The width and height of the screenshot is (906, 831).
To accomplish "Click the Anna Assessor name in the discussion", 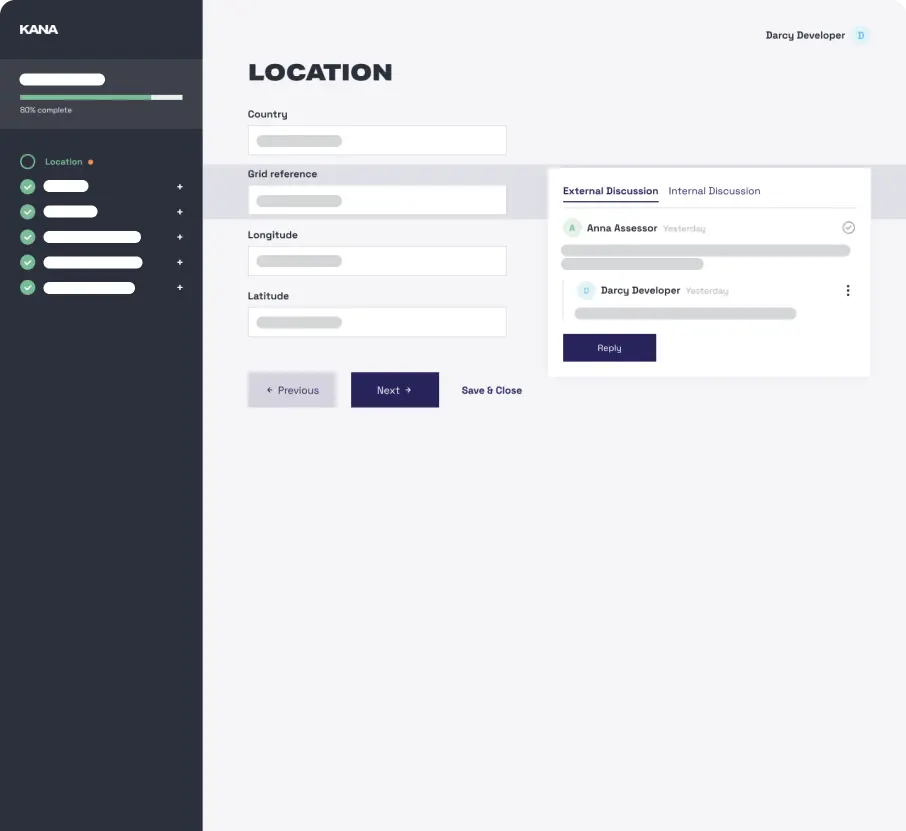I will [622, 228].
